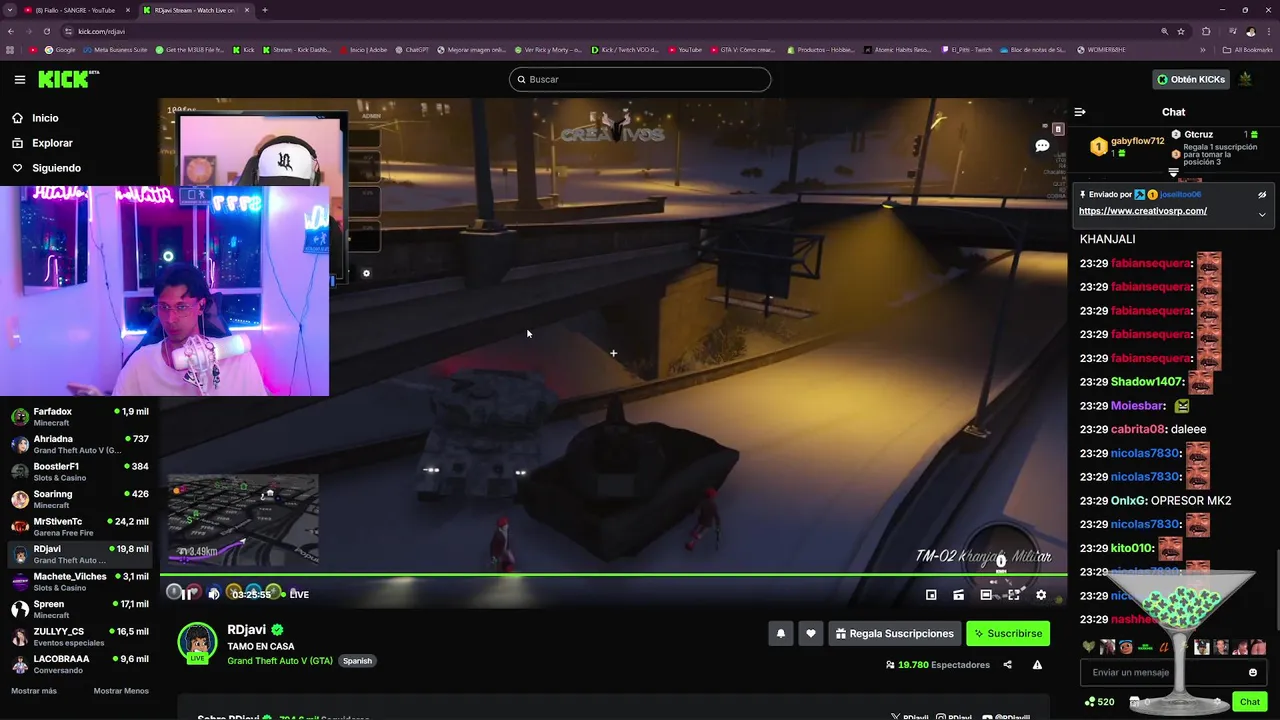Share the stream via share icon

click(x=1007, y=665)
